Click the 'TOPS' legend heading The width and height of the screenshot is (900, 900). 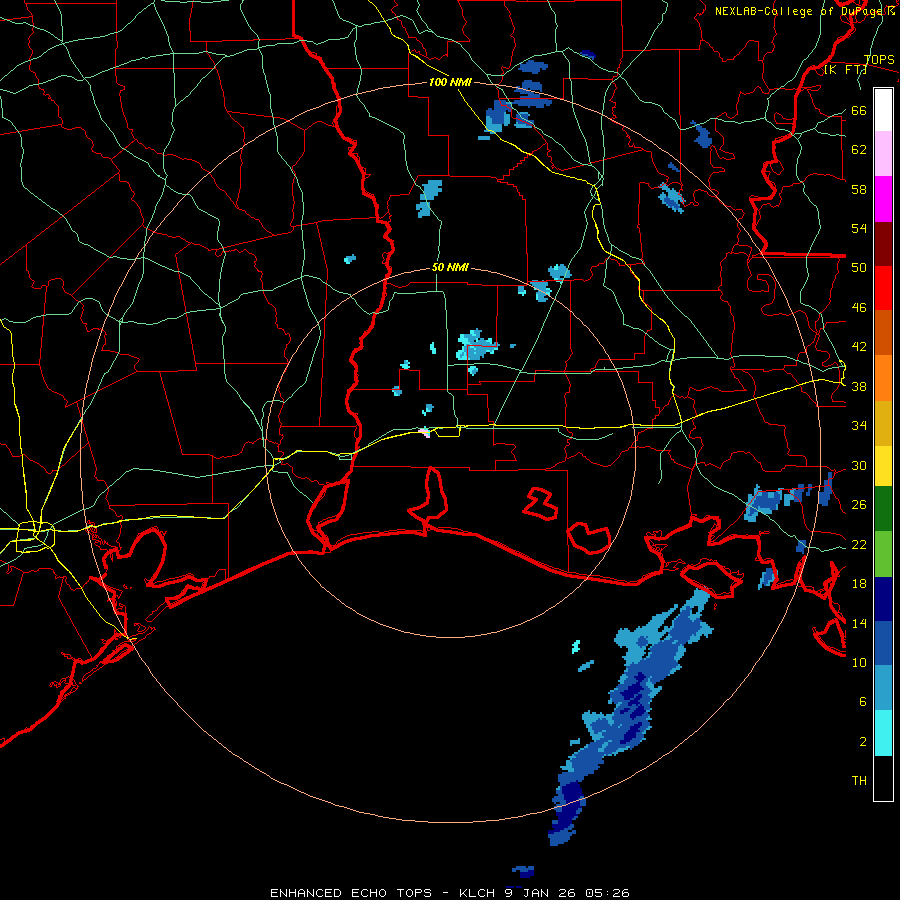coord(879,60)
